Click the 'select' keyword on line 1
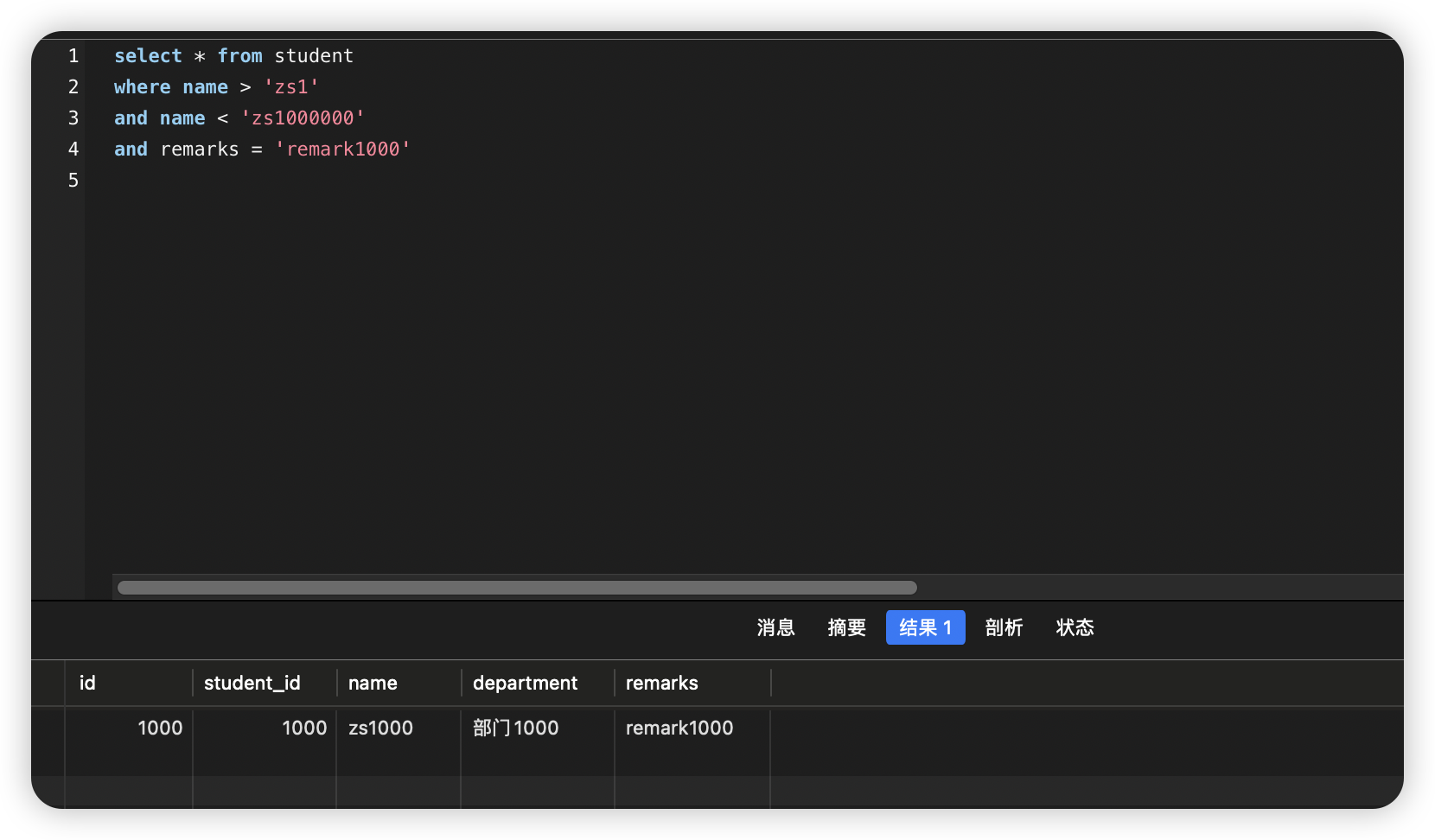 pyautogui.click(x=148, y=56)
